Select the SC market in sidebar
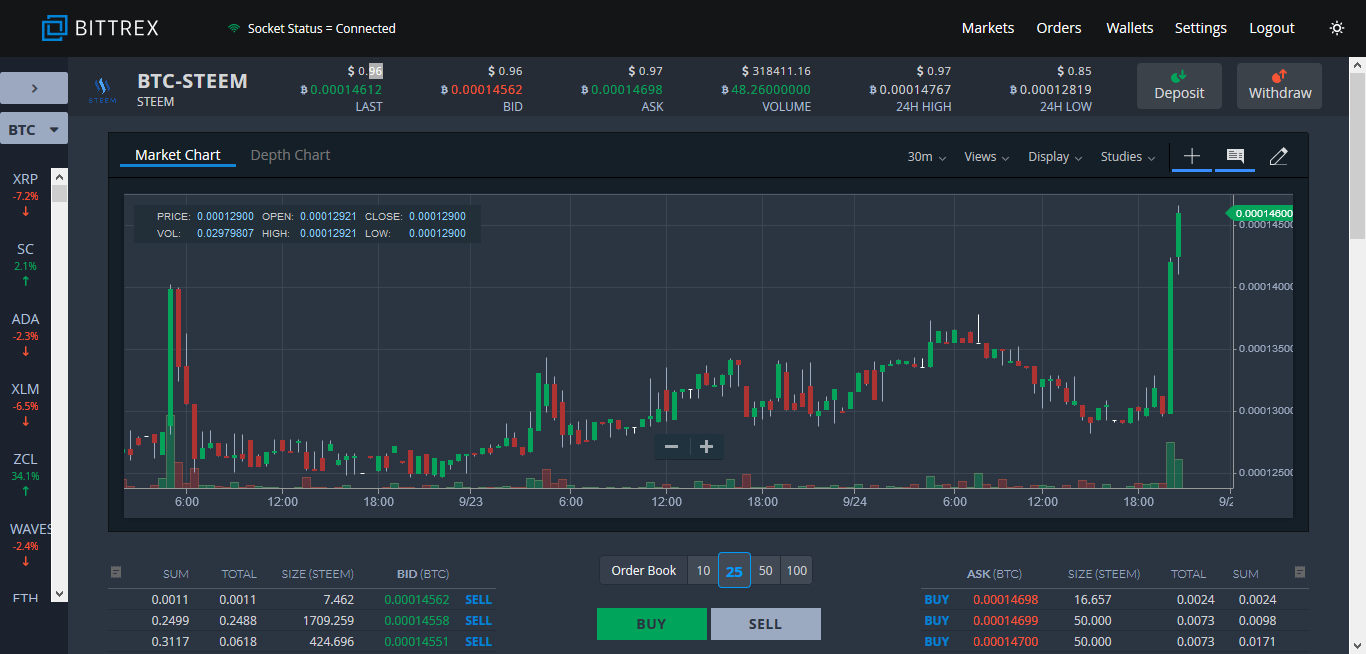 click(x=25, y=266)
